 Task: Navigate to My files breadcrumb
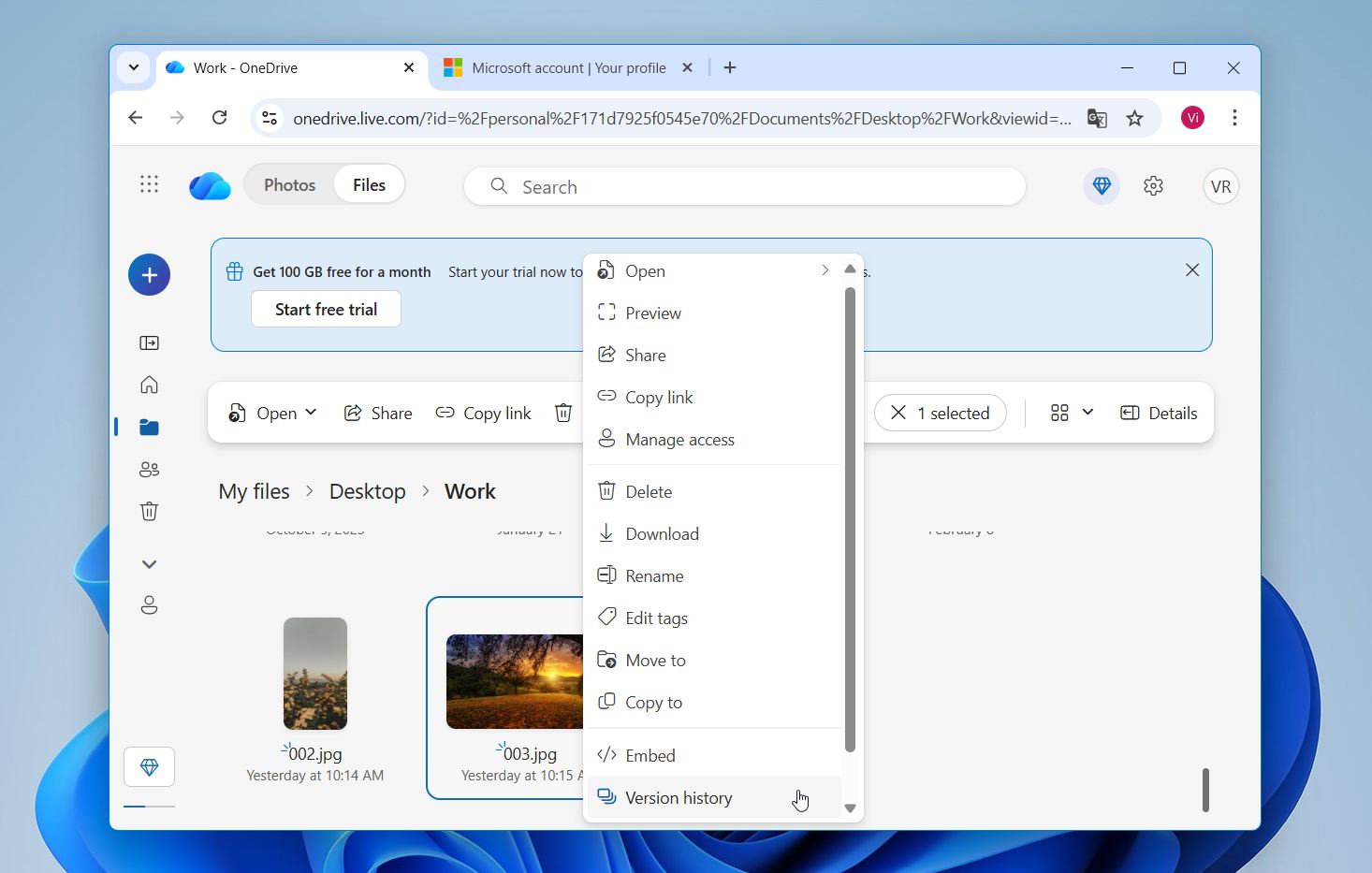coord(253,490)
